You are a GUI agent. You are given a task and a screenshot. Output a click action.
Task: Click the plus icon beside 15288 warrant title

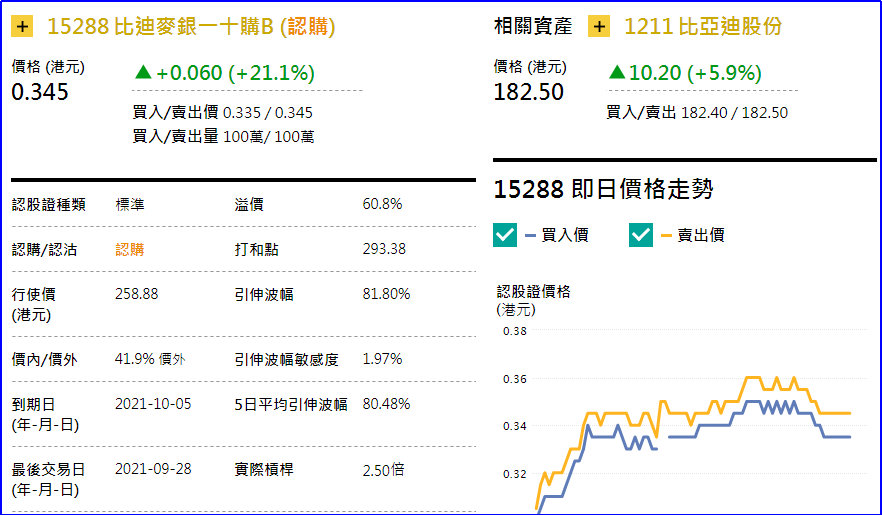(22, 26)
